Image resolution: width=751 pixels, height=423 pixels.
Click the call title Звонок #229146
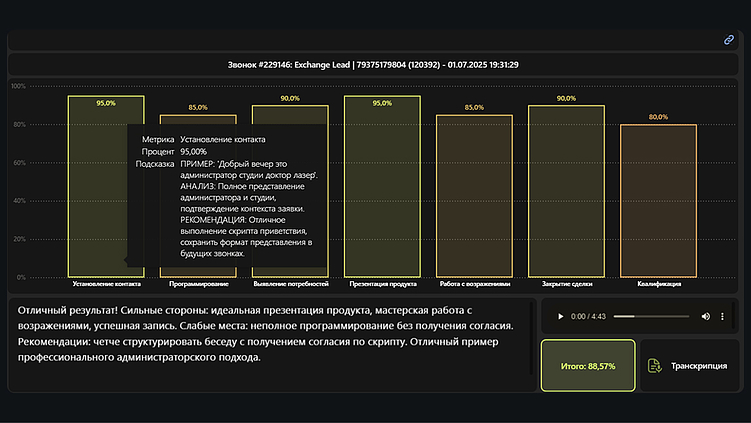(x=373, y=65)
